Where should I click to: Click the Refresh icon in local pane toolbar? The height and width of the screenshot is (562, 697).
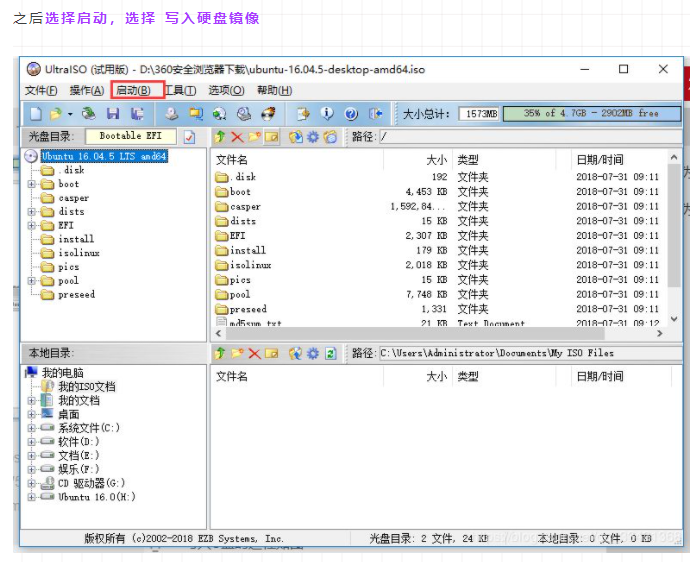(330, 354)
